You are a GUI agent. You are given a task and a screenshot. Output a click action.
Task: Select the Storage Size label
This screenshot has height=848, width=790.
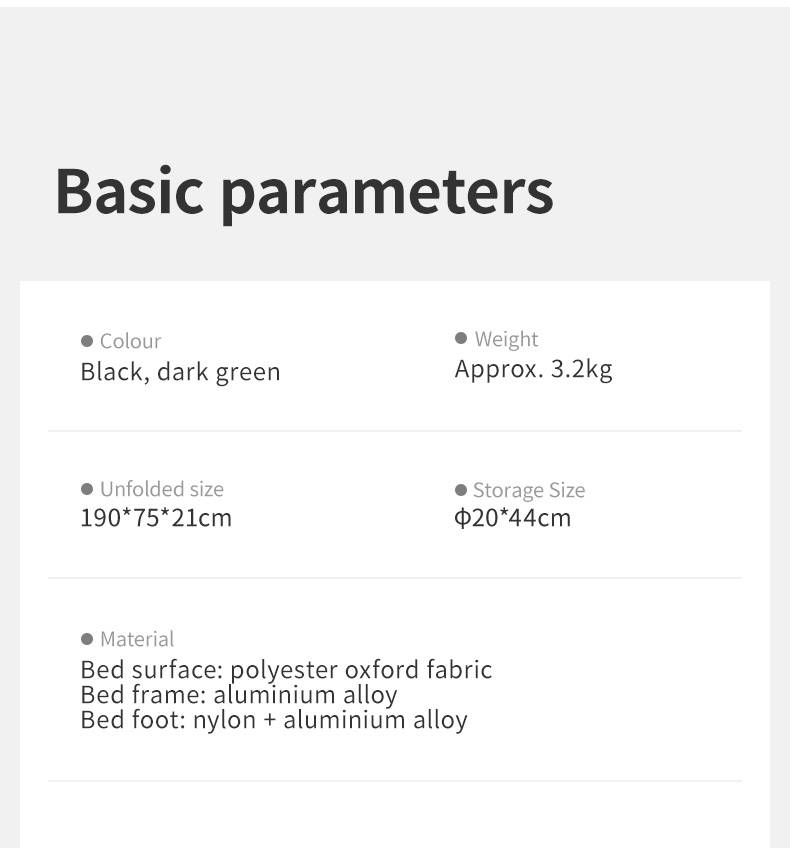[x=528, y=490]
